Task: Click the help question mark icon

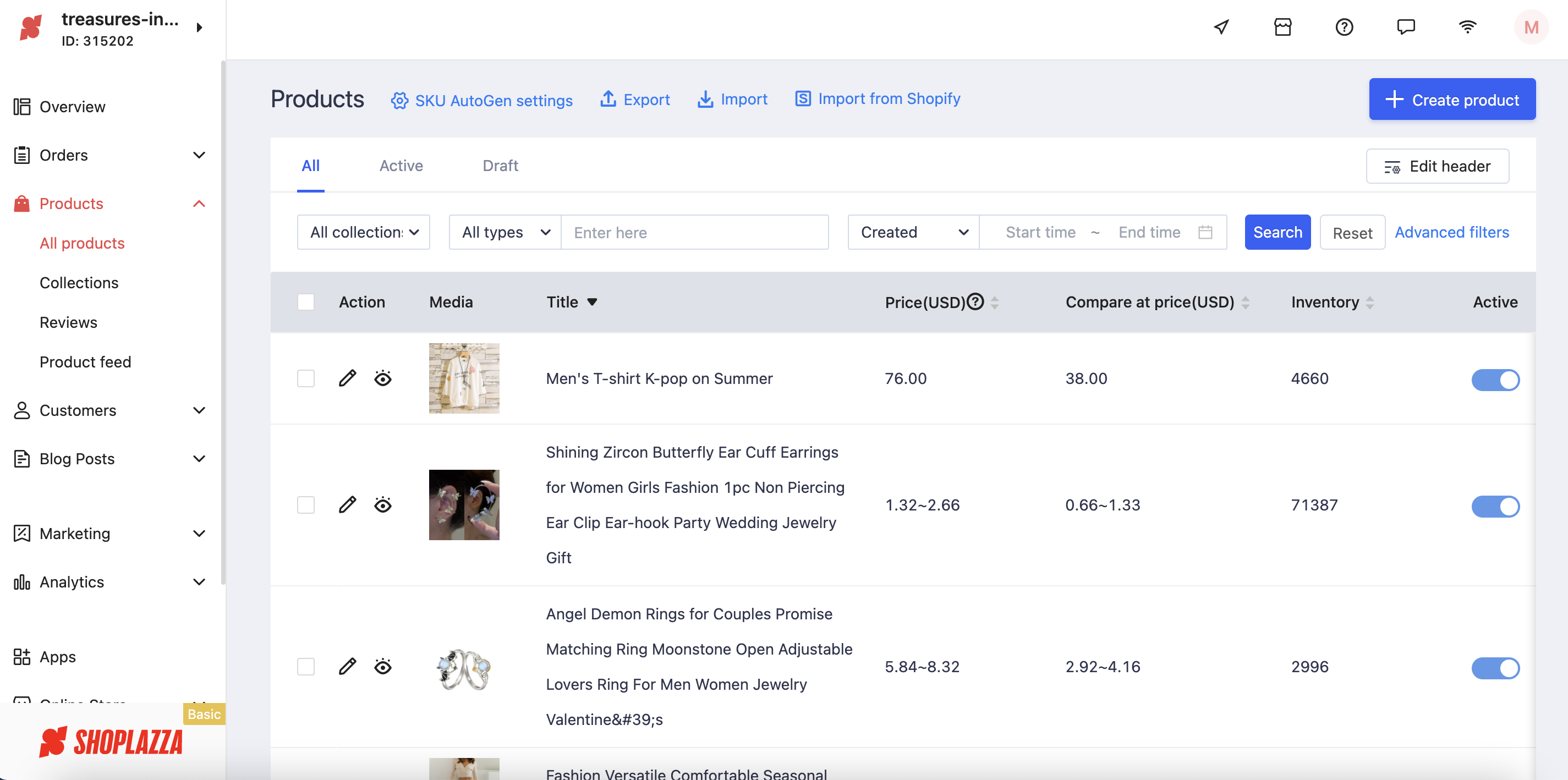Action: [x=1344, y=27]
